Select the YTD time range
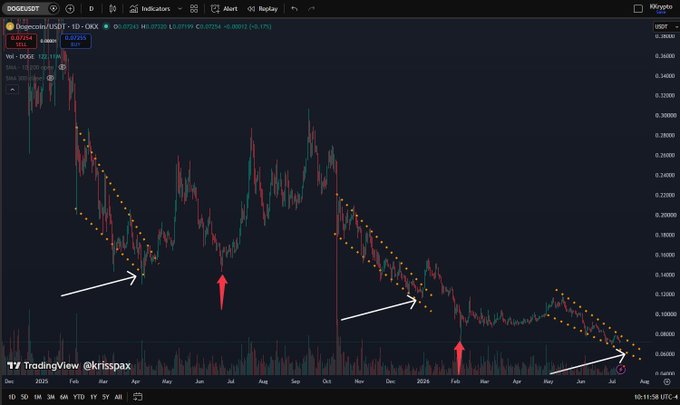This screenshot has height=405, width=680. [78, 397]
